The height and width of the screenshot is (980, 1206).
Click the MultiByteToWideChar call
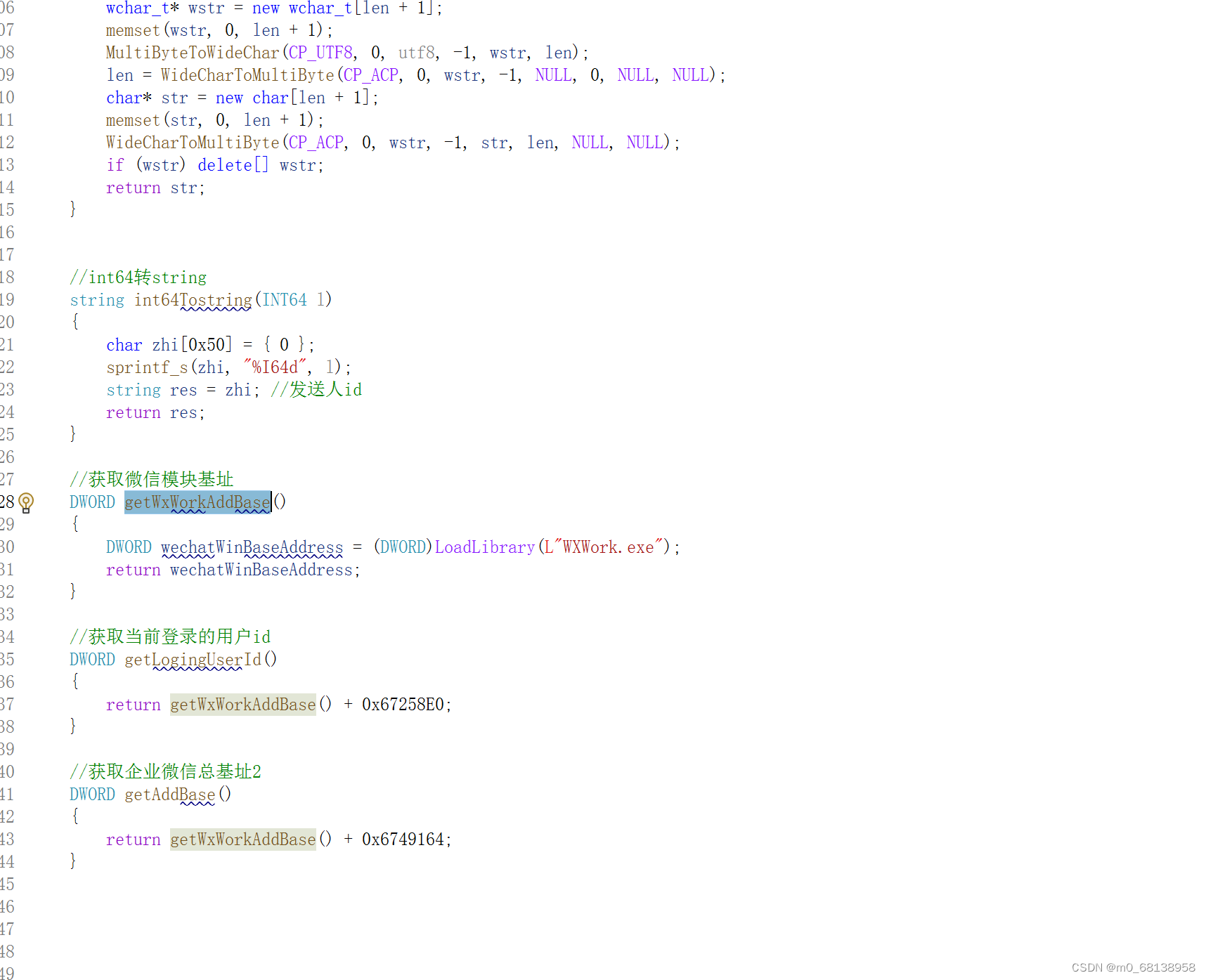coord(193,53)
